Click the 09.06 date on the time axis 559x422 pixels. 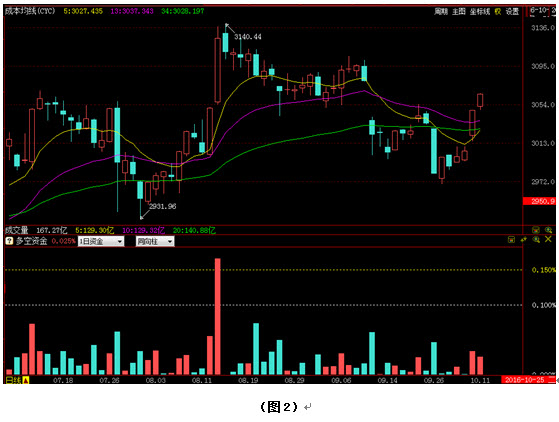tap(341, 380)
